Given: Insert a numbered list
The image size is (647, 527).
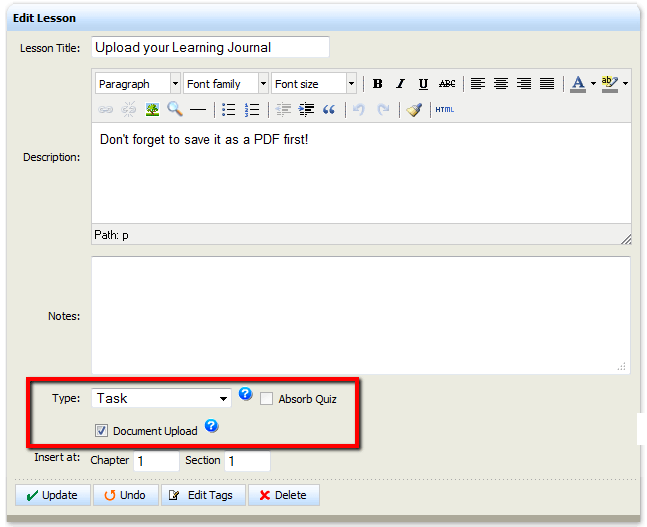Looking at the screenshot, I should 252,110.
